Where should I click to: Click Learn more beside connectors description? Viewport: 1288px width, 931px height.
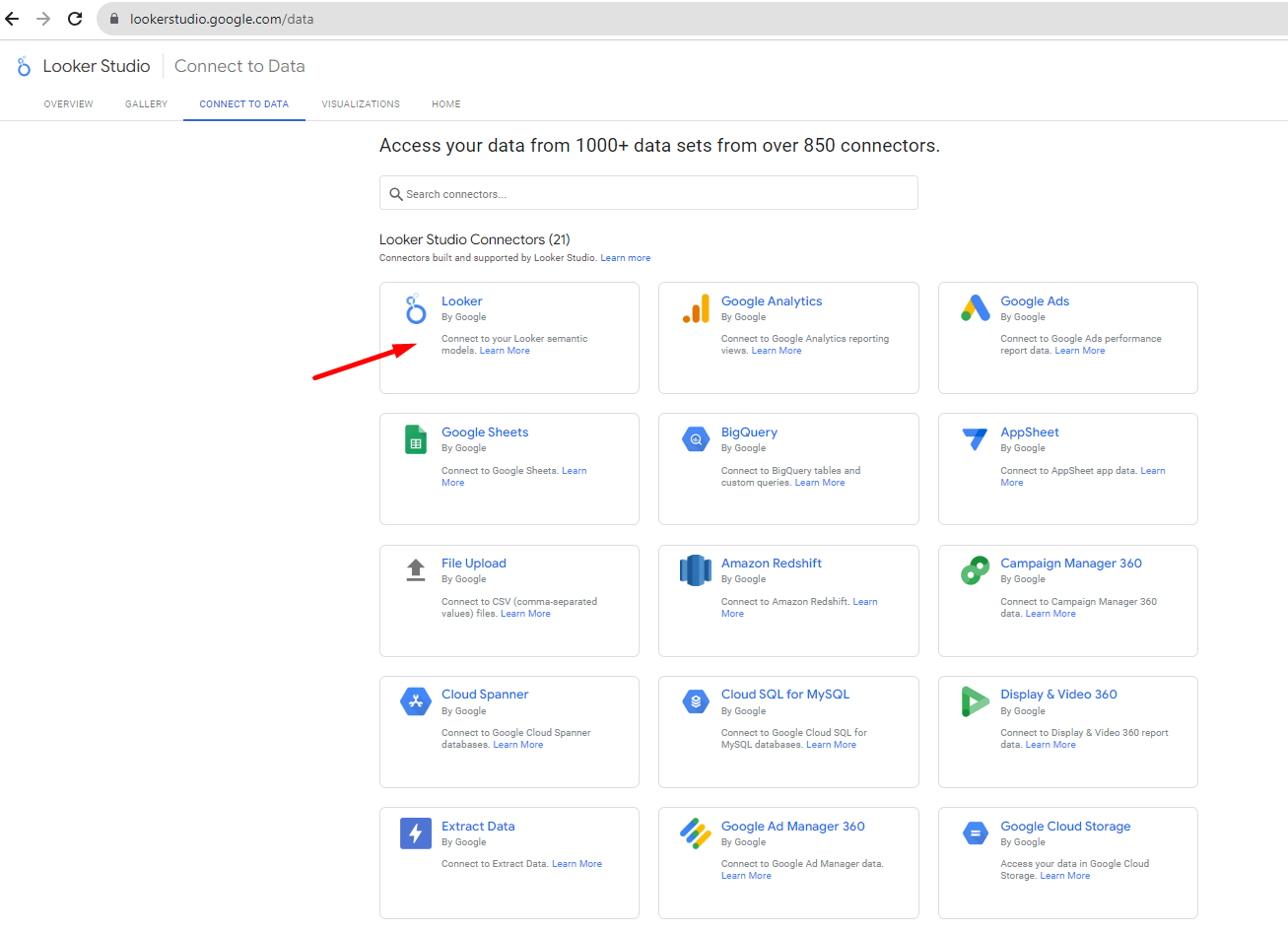pyautogui.click(x=626, y=258)
